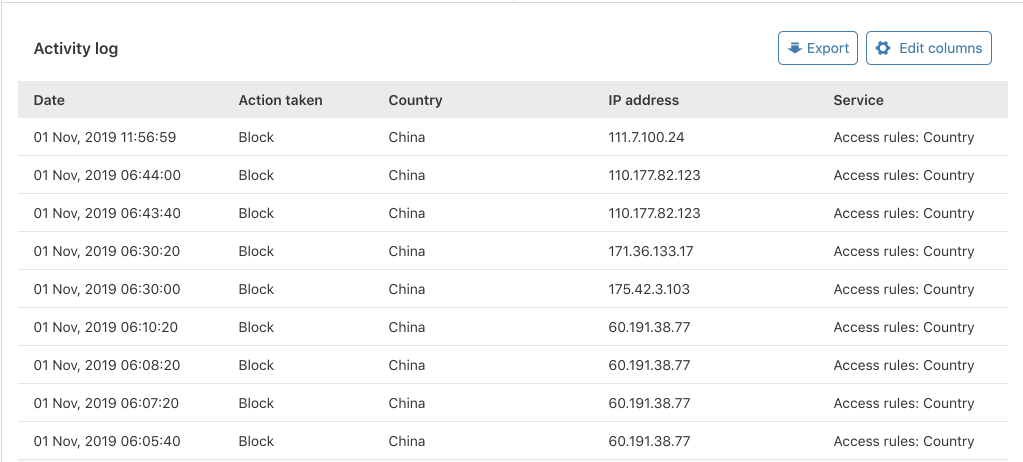Click the 06:43:40 log entry date
The image size is (1023, 462).
pyautogui.click(x=107, y=213)
